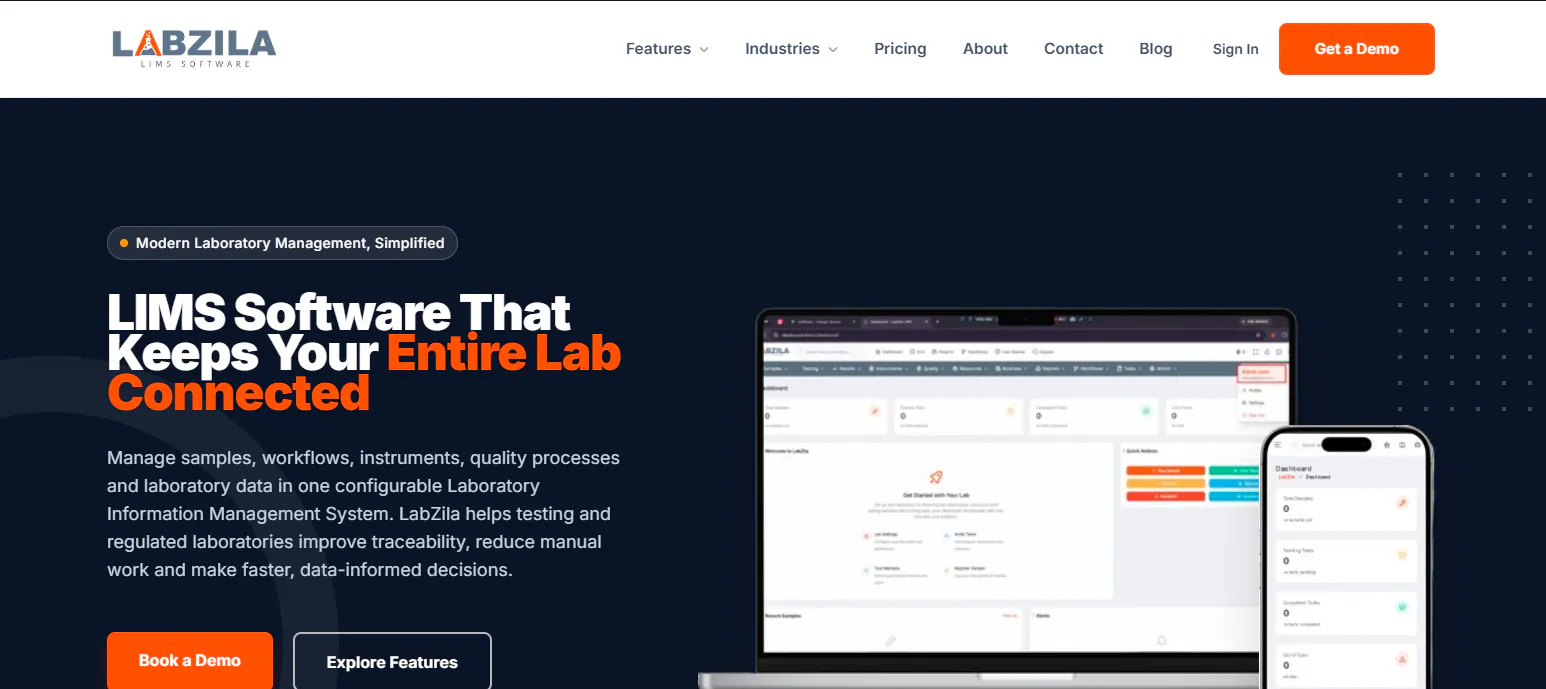Click the orange Get a Demo button
Viewport: 1546px width, 689px height.
pyautogui.click(x=1356, y=49)
